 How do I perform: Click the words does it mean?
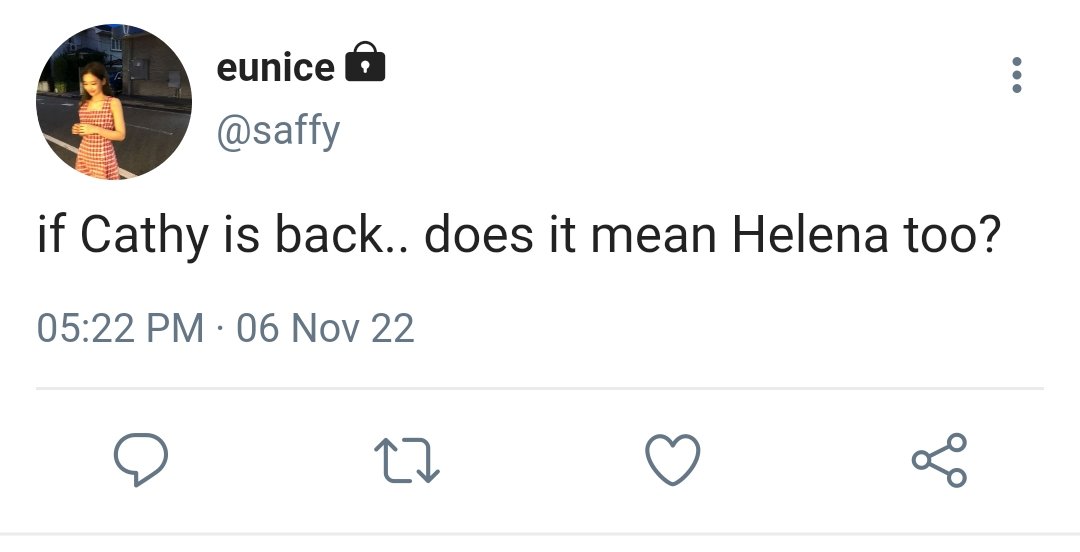coord(570,235)
